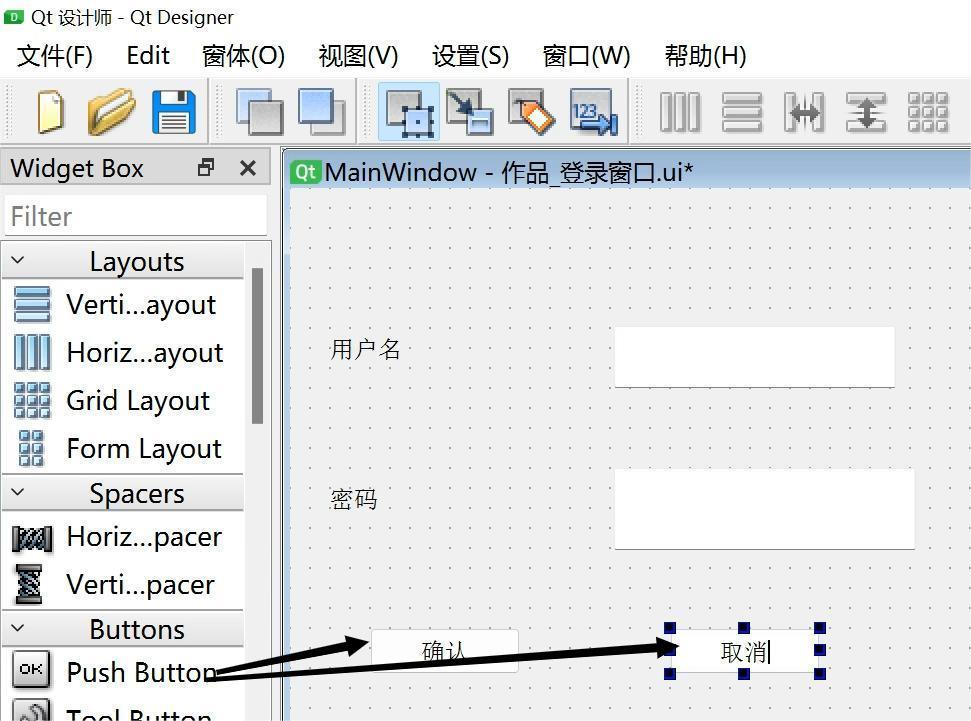Float the Widget Box panel
The width and height of the screenshot is (971, 721).
point(206,167)
